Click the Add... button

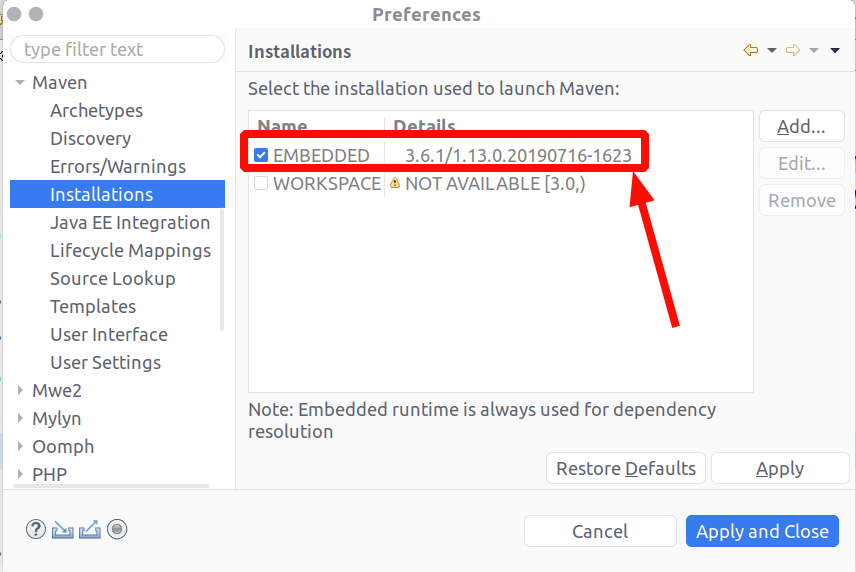[x=801, y=127]
